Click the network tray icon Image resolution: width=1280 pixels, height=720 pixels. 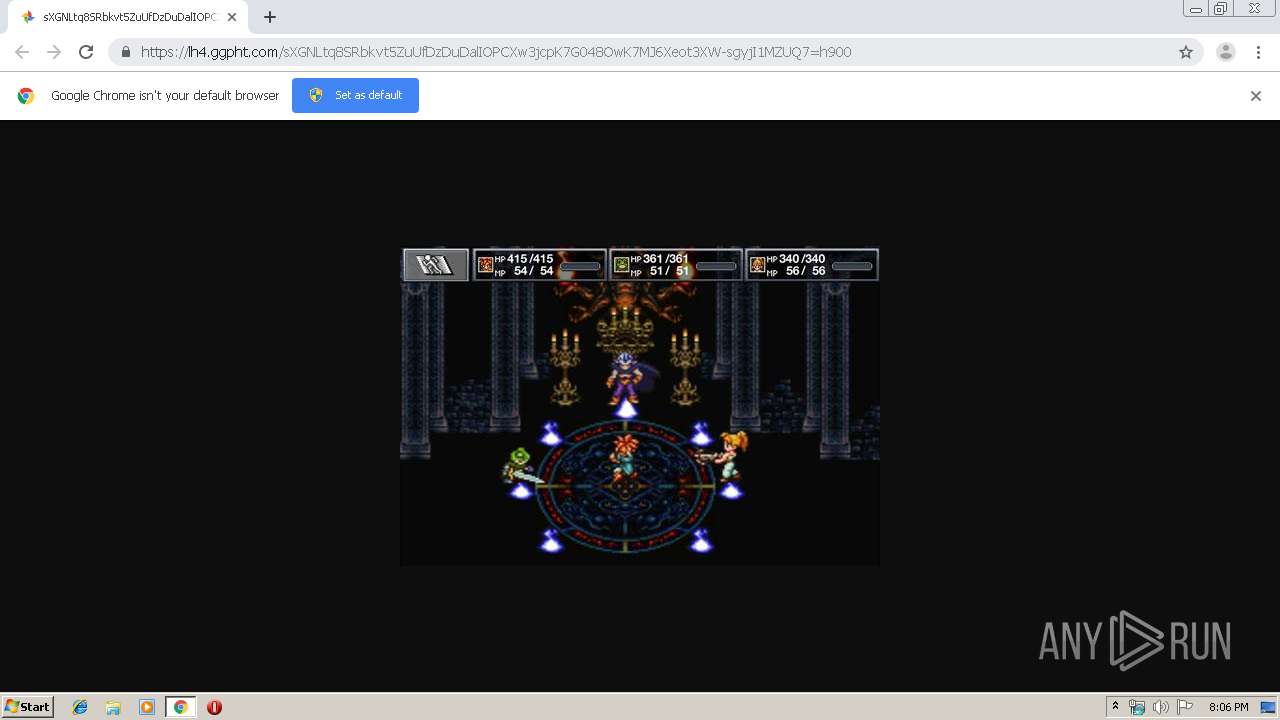click(x=1137, y=707)
